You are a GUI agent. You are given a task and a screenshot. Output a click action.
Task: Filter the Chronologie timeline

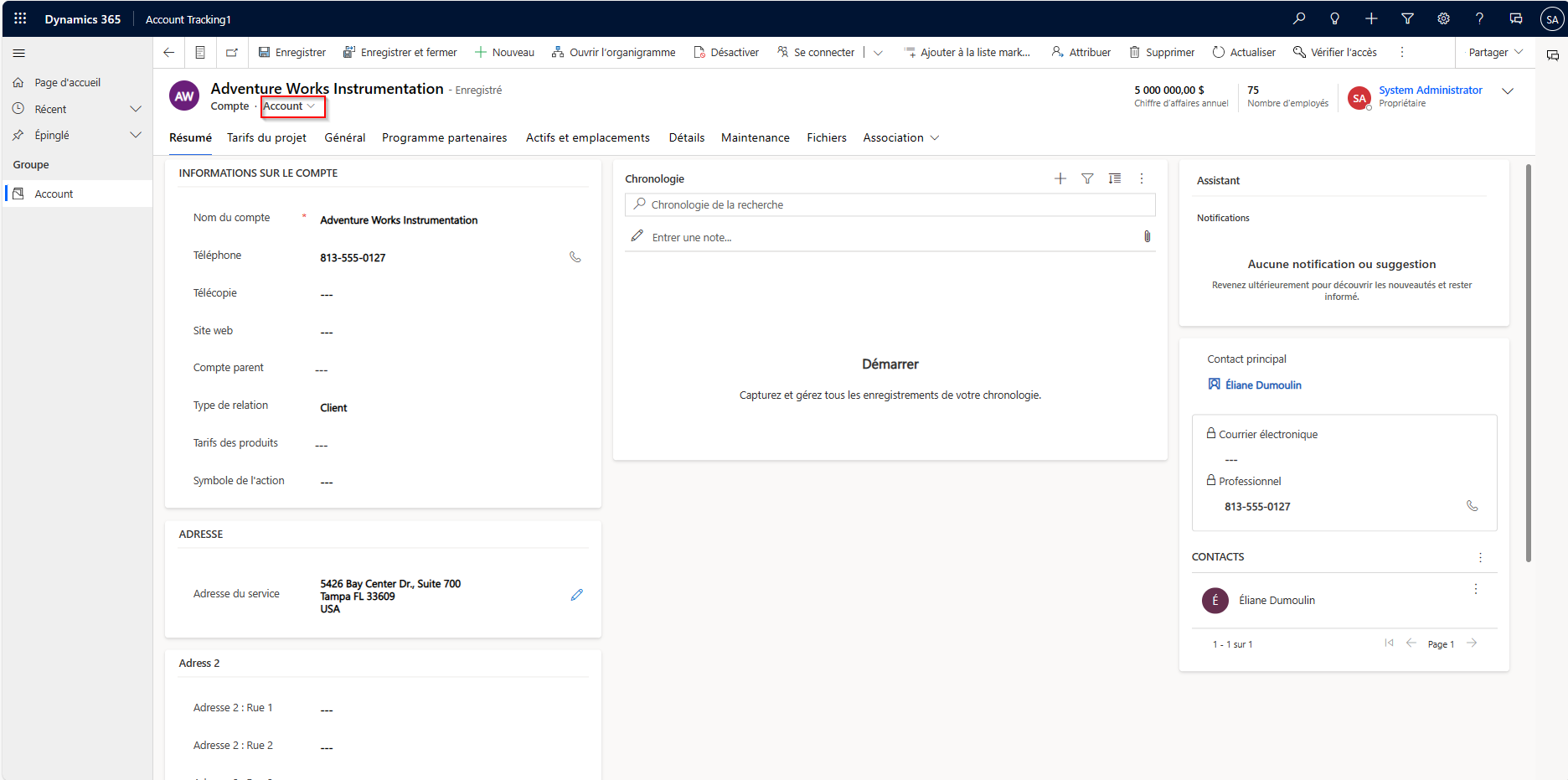point(1087,178)
